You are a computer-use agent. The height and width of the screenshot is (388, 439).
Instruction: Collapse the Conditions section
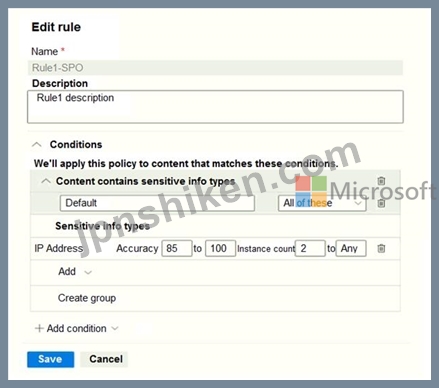[x=37, y=145]
